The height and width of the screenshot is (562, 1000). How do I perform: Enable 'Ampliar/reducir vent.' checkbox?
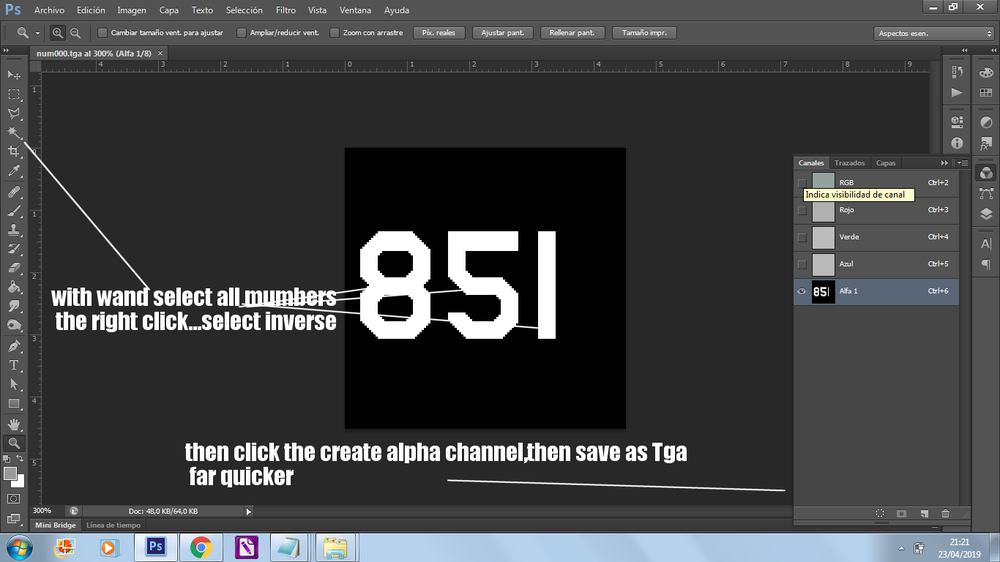(x=241, y=33)
